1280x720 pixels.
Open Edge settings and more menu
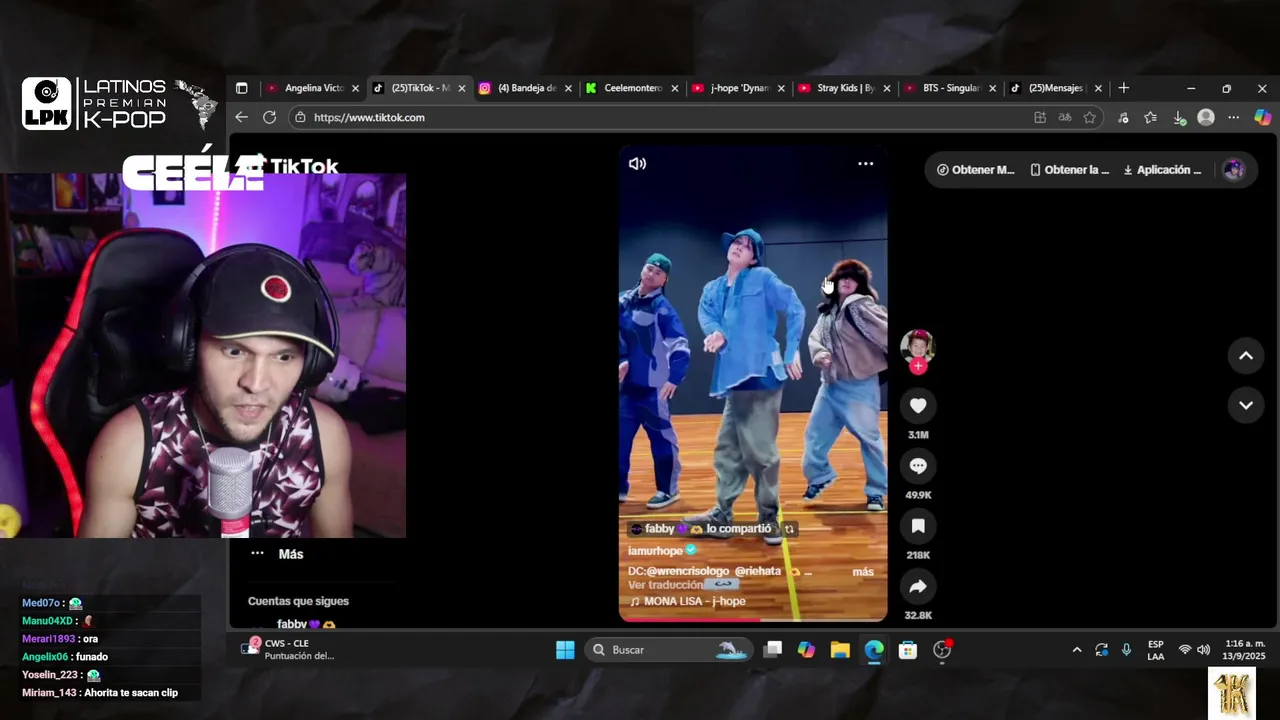[x=1234, y=117]
